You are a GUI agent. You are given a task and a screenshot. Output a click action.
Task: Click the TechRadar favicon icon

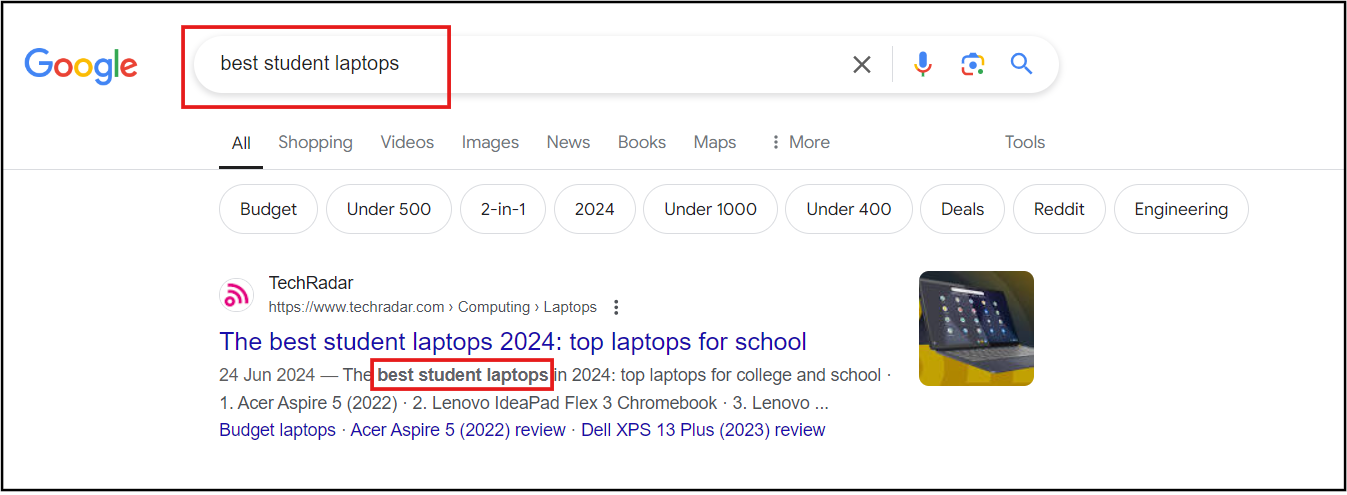[237, 295]
